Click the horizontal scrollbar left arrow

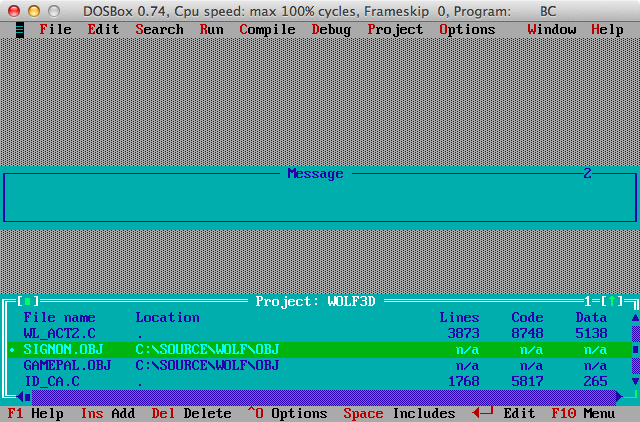[20, 396]
